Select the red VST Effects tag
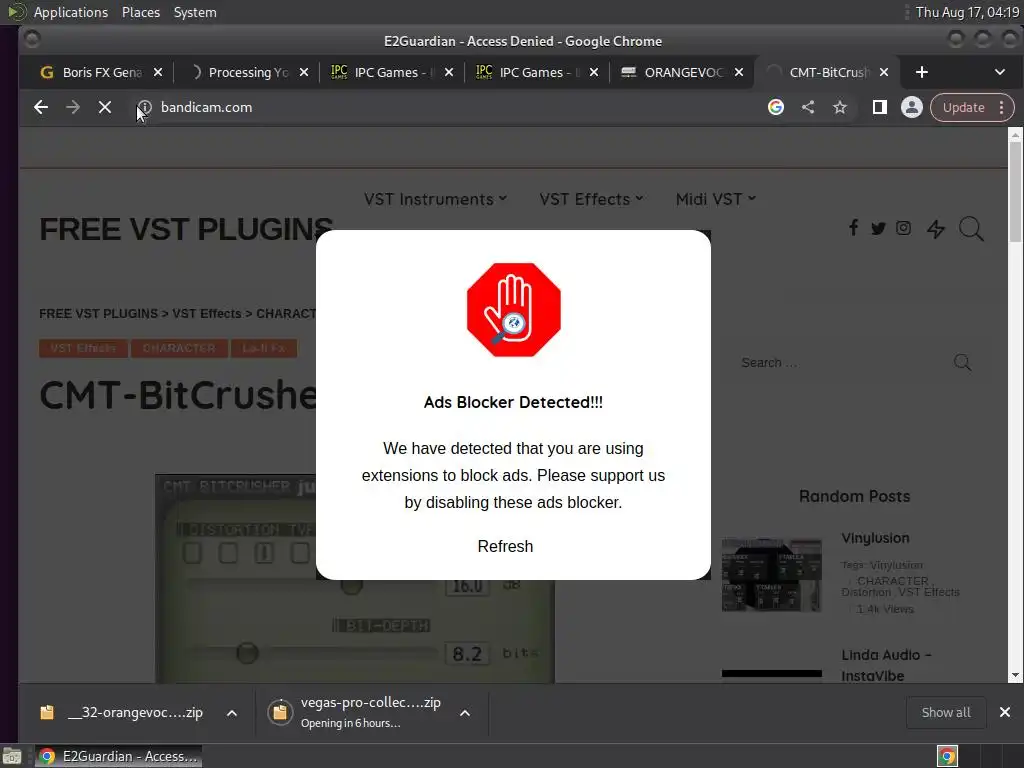 [83, 348]
